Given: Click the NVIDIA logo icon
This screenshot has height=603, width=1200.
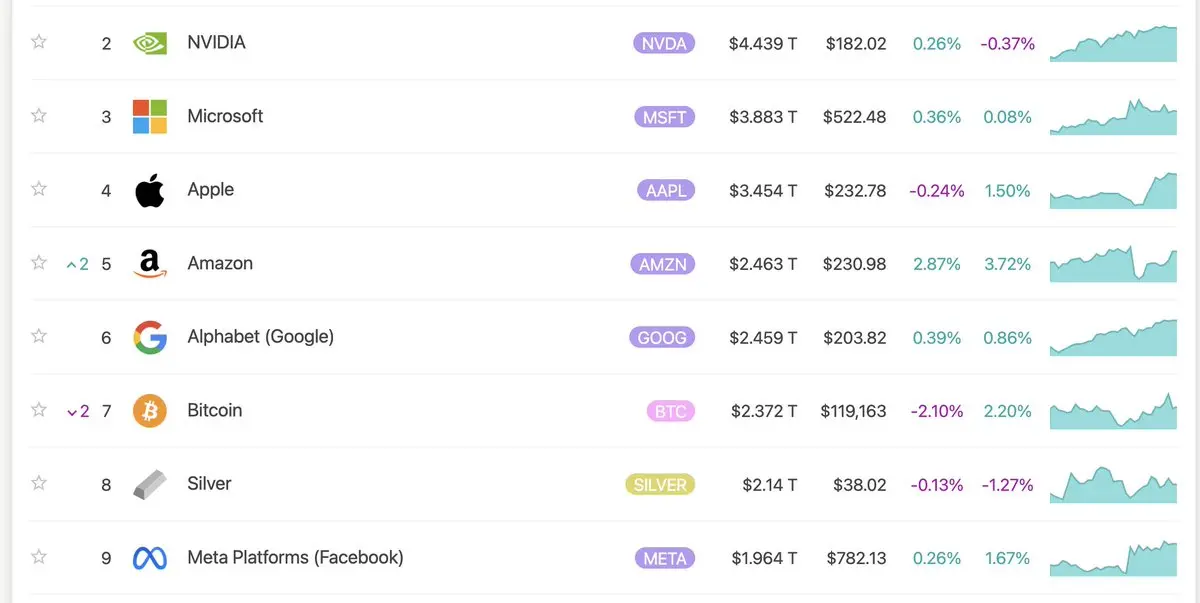Looking at the screenshot, I should 150,43.
